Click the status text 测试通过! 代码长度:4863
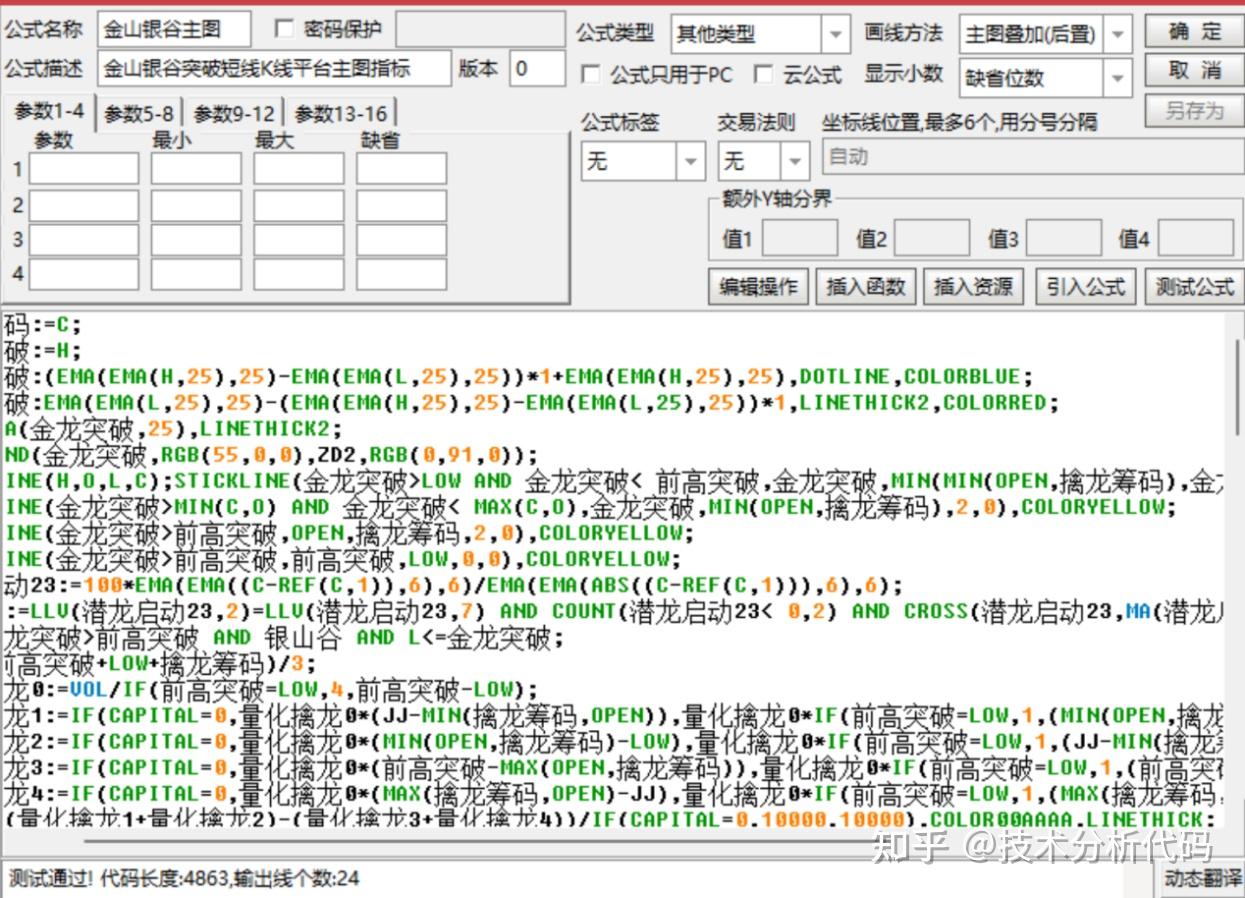The height and width of the screenshot is (898, 1245). (x=184, y=879)
